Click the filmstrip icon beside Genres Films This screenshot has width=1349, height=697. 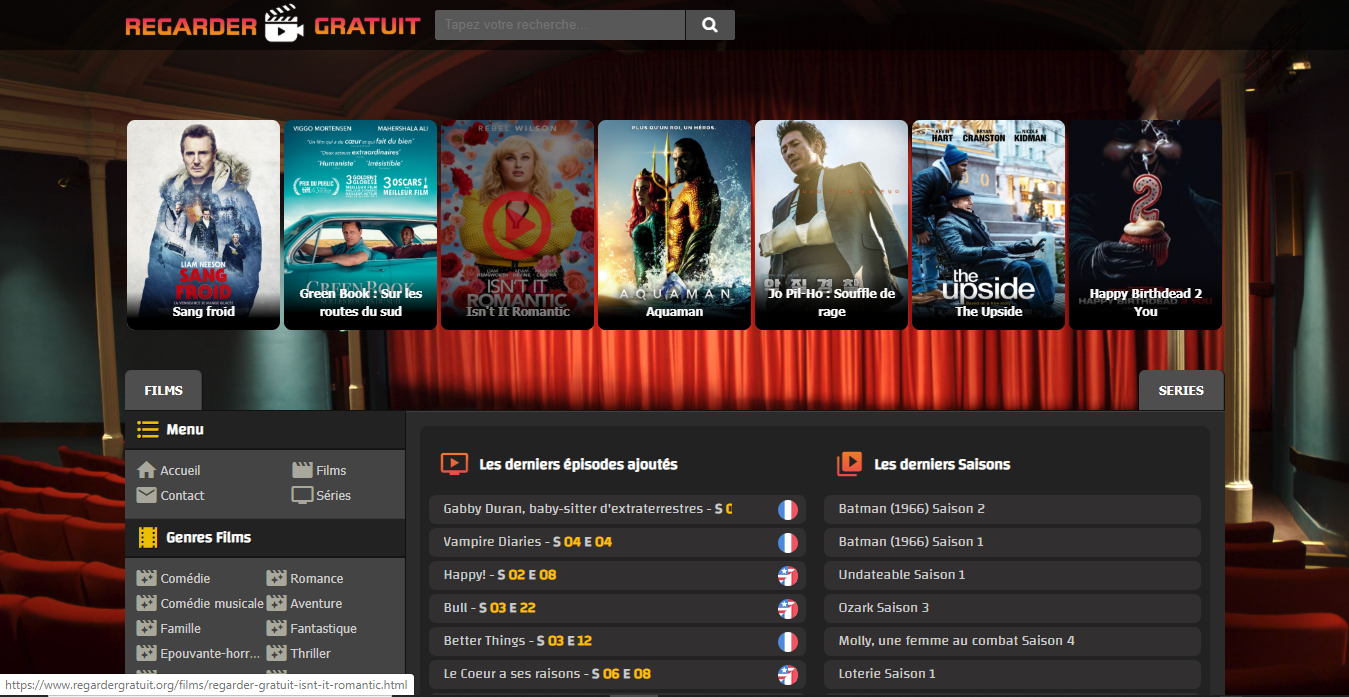click(148, 537)
